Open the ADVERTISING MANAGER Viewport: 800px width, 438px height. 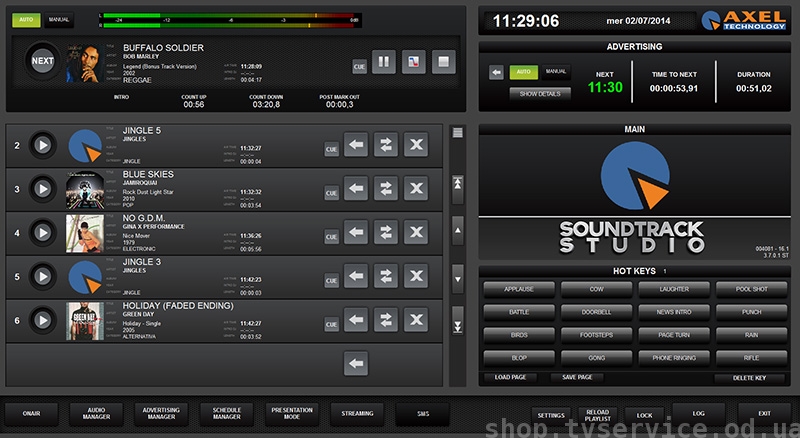pos(161,414)
